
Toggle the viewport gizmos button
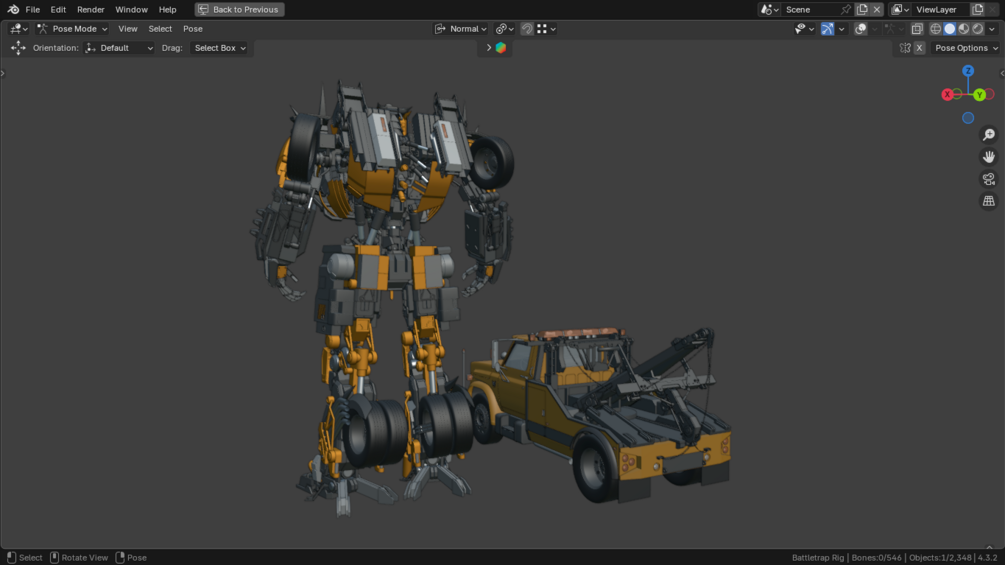827,29
